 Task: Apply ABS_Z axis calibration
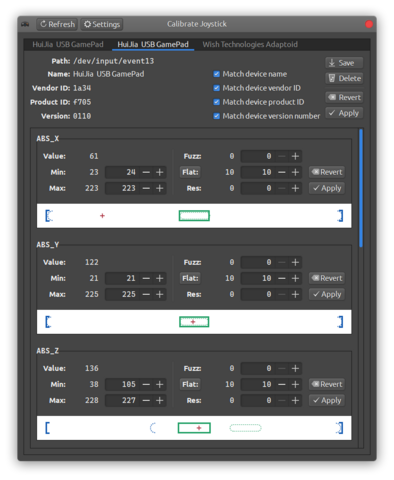pos(327,400)
